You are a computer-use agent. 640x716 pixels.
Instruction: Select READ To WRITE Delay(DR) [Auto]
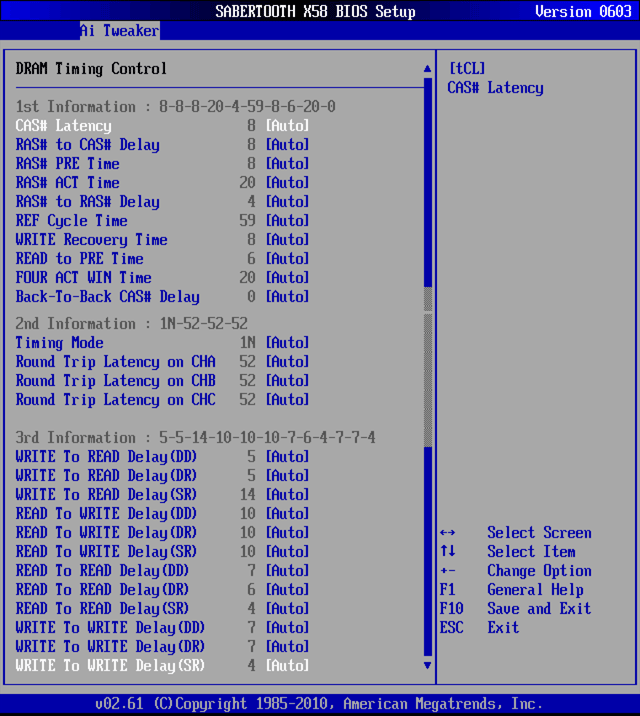point(287,532)
